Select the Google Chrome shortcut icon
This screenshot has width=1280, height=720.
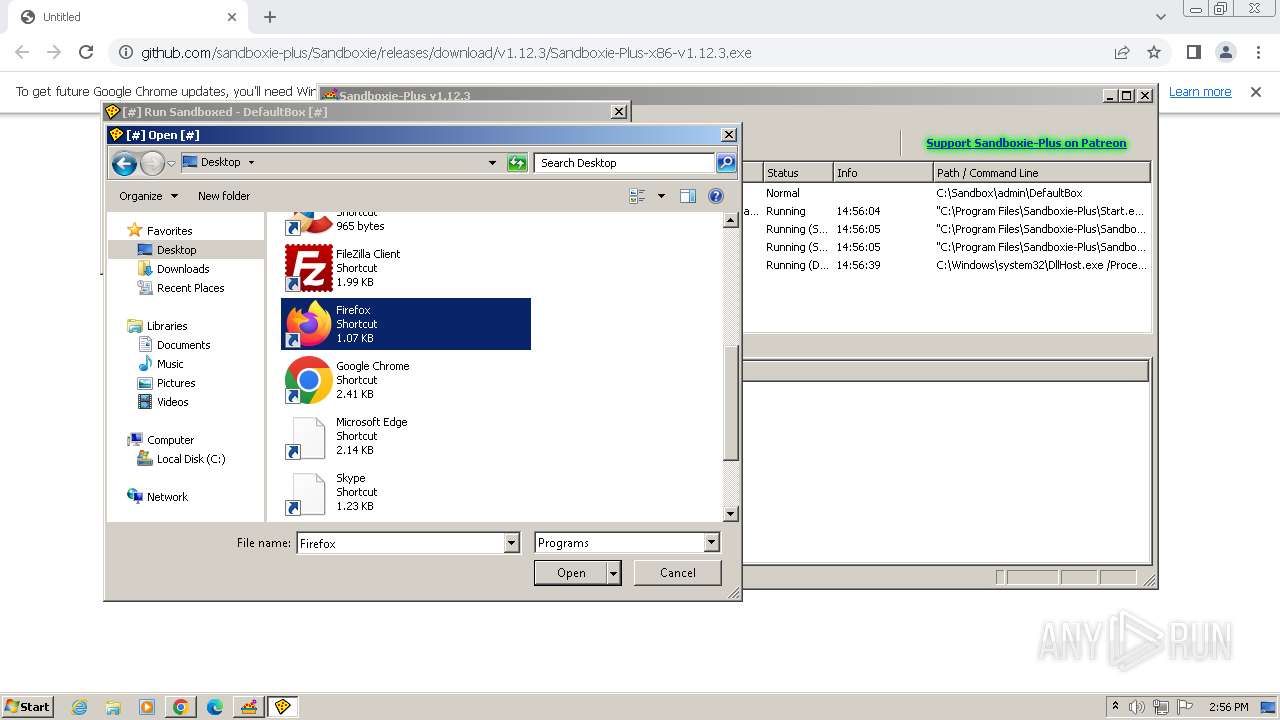tap(308, 380)
